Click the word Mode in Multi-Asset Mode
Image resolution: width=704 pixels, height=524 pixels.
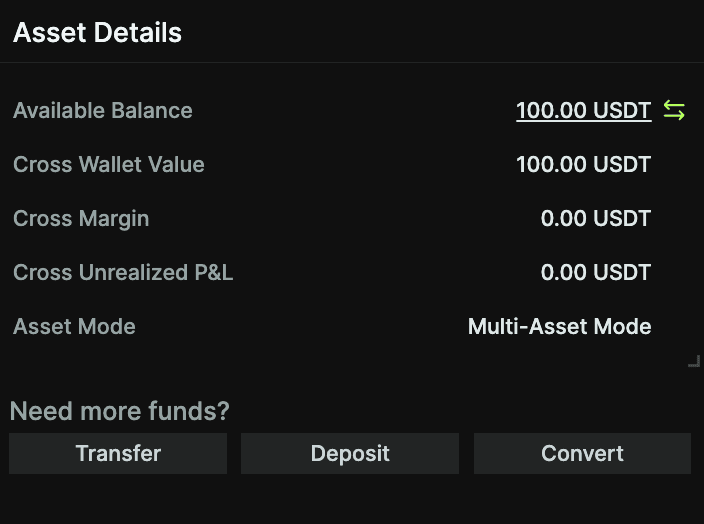coord(622,326)
